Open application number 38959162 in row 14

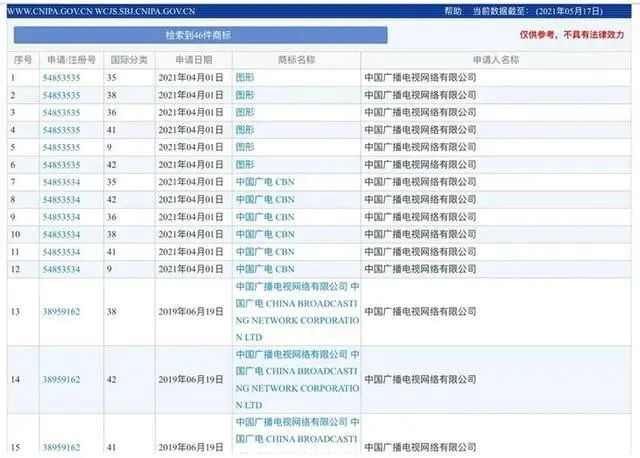[61, 380]
